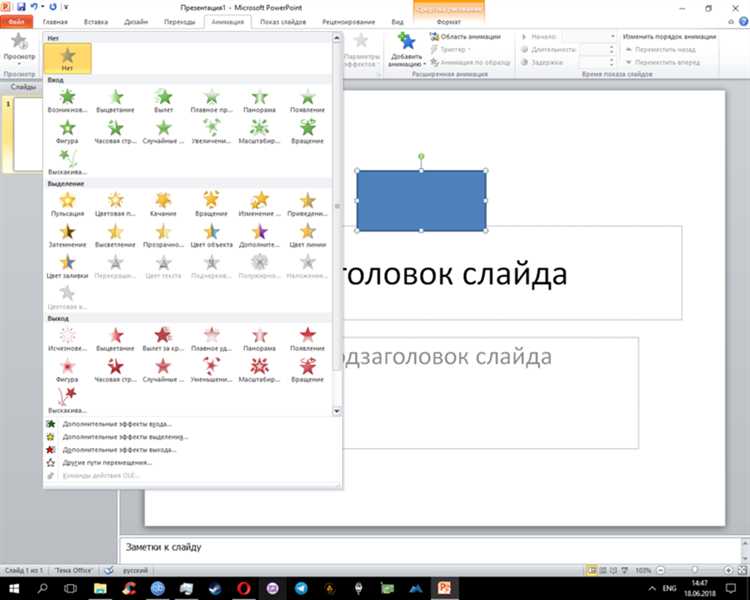This screenshot has height=600, width=750.
Task: Select the "Нет" no-animation star
Action: click(x=67, y=58)
